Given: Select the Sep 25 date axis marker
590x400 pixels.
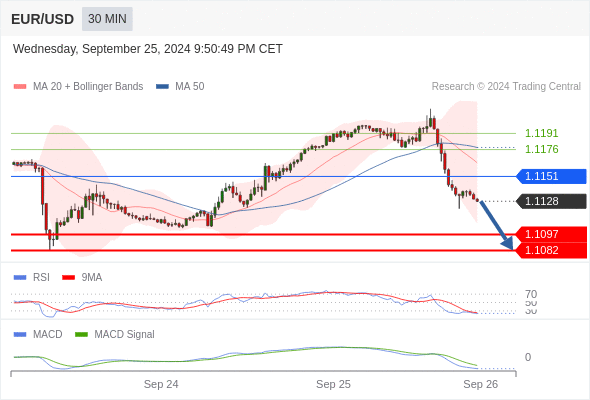Looking at the screenshot, I should coord(333,384).
